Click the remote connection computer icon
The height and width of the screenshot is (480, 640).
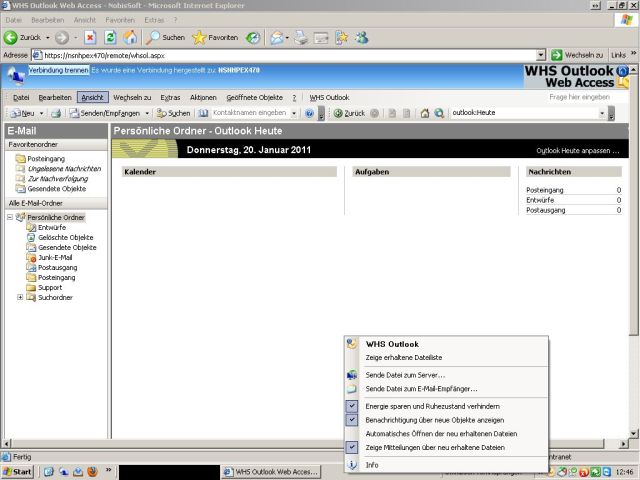(x=15, y=76)
